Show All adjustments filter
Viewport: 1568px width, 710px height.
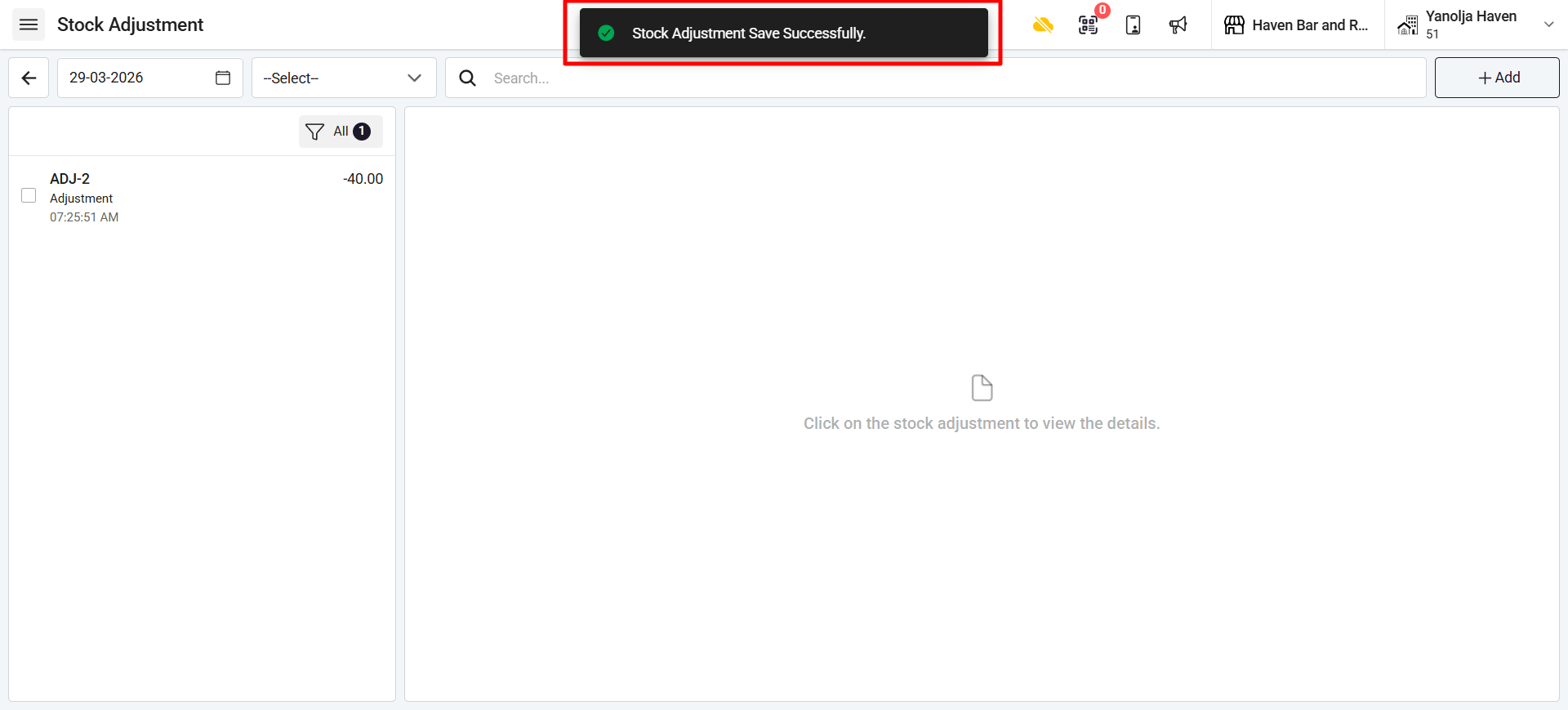click(341, 132)
